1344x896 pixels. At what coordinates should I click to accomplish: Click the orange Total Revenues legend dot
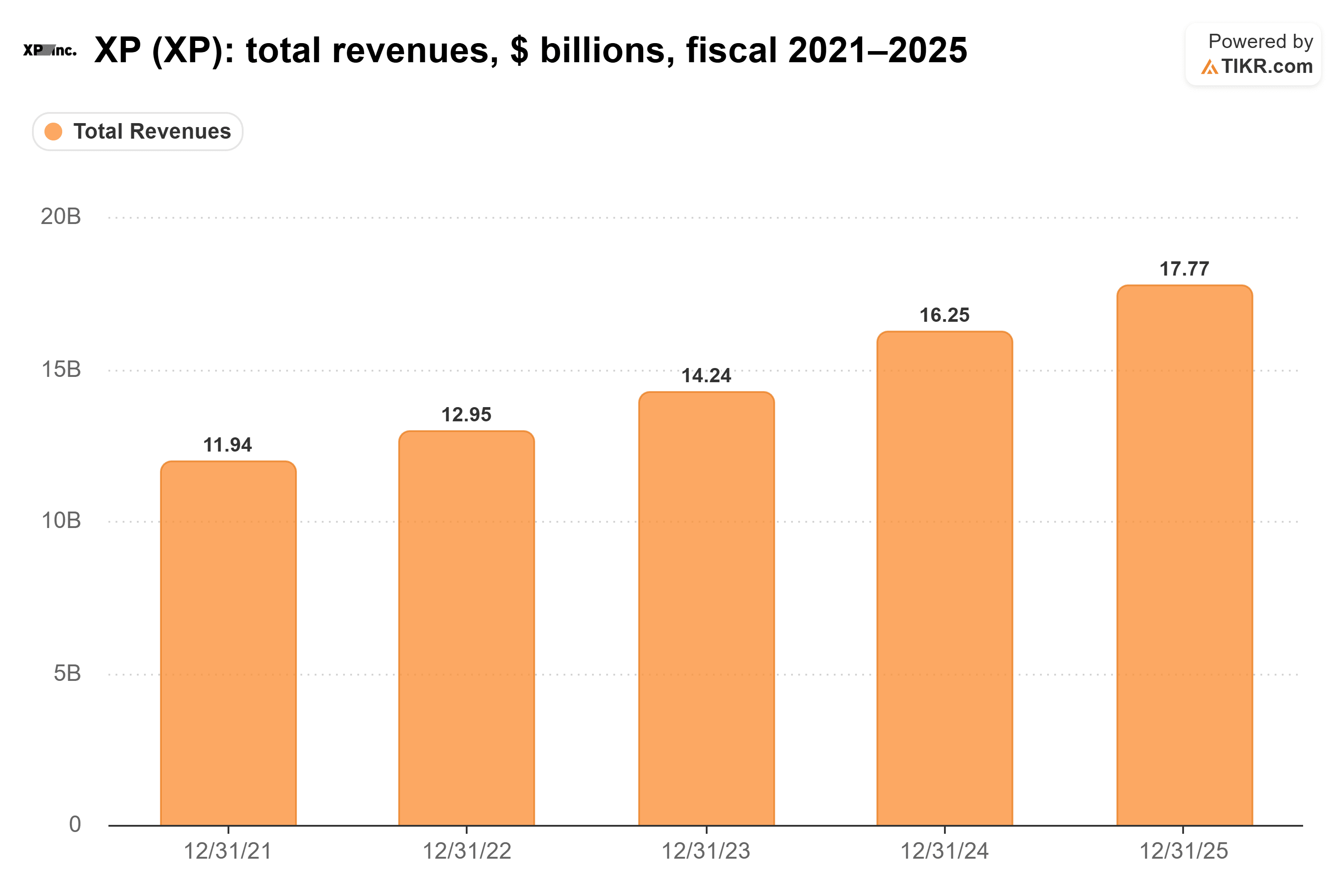pyautogui.click(x=53, y=132)
